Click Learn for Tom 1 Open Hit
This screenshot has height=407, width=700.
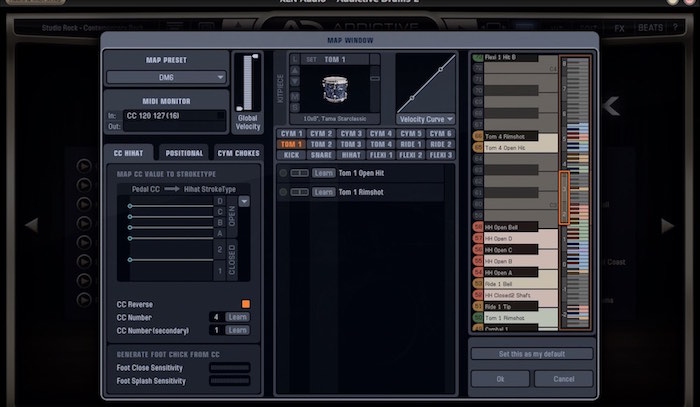[323, 173]
